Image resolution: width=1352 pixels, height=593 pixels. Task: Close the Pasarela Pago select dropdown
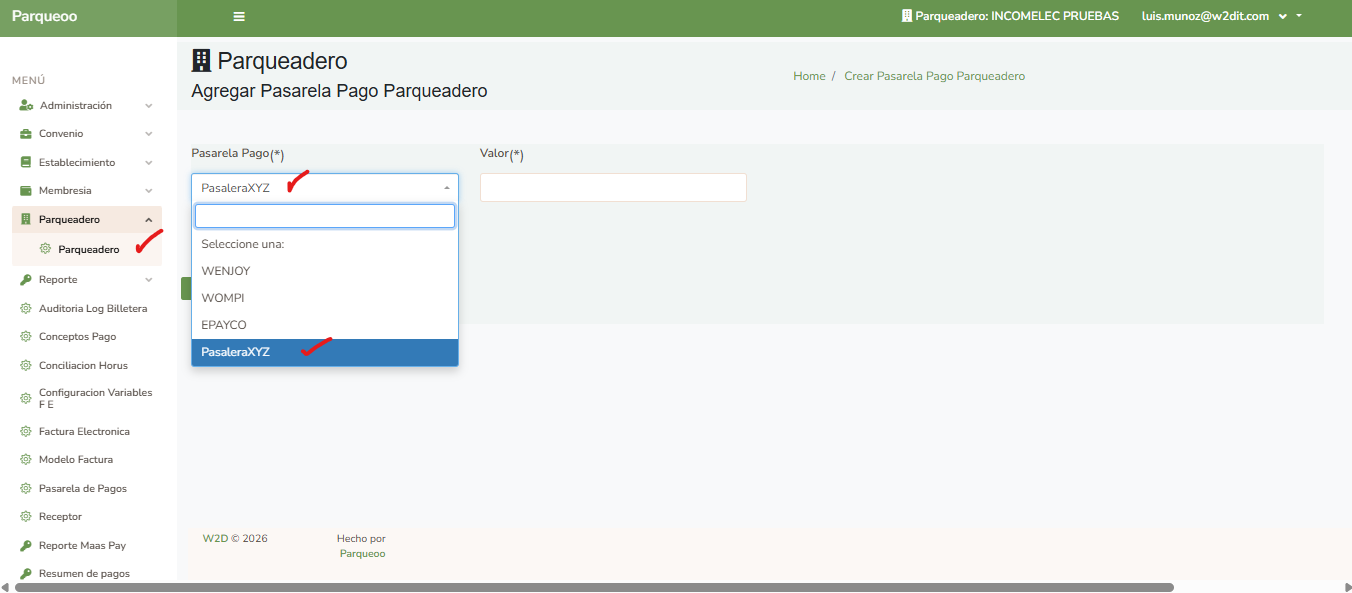(x=445, y=188)
